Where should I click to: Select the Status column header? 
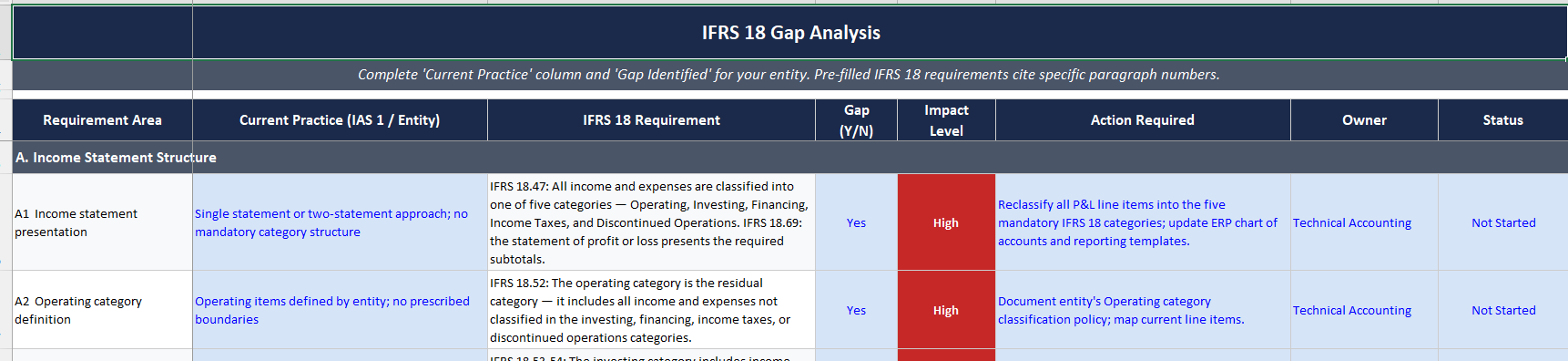1502,120
